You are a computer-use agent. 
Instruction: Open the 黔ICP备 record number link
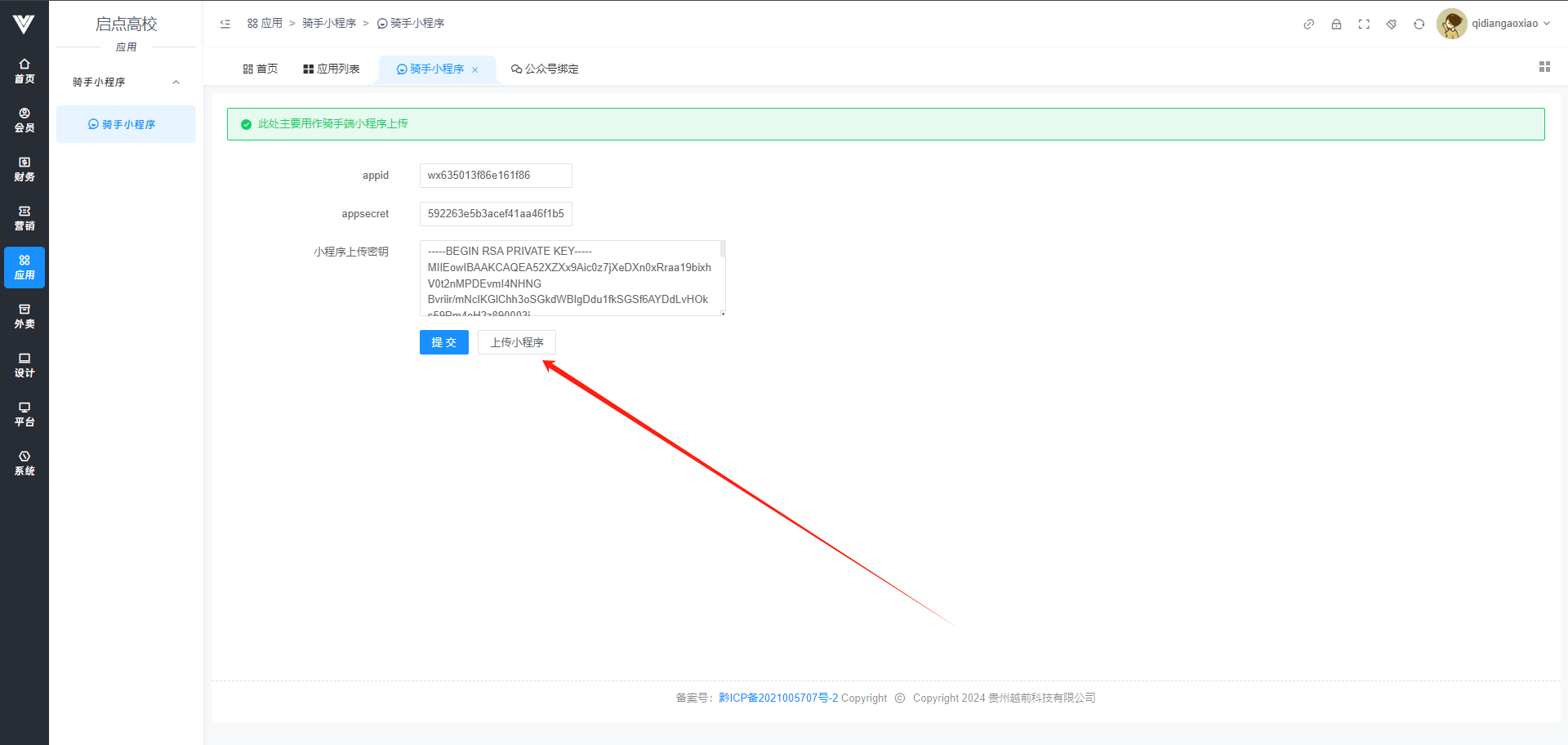pos(777,698)
